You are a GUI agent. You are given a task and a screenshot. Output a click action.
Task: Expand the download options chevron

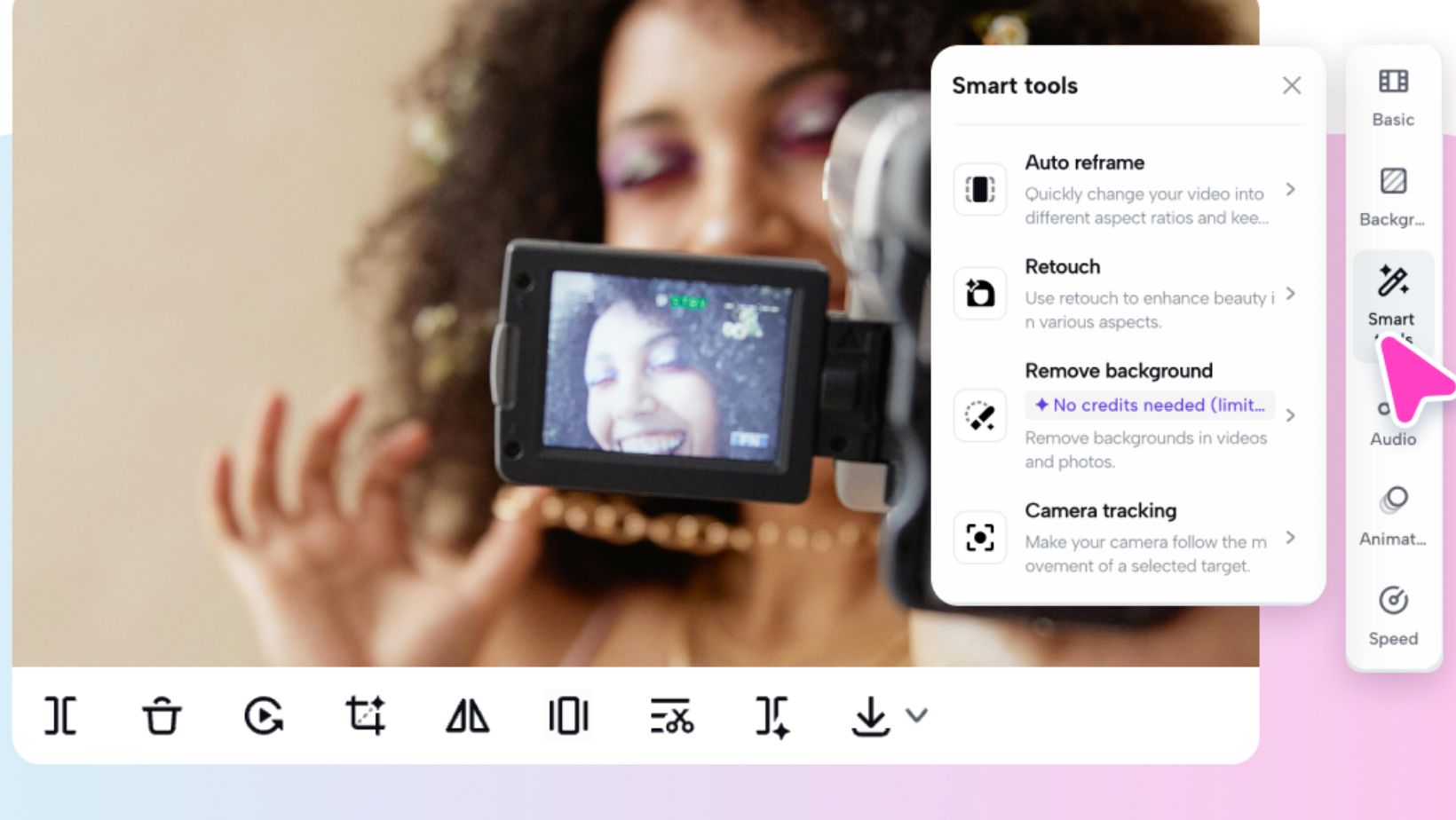917,715
